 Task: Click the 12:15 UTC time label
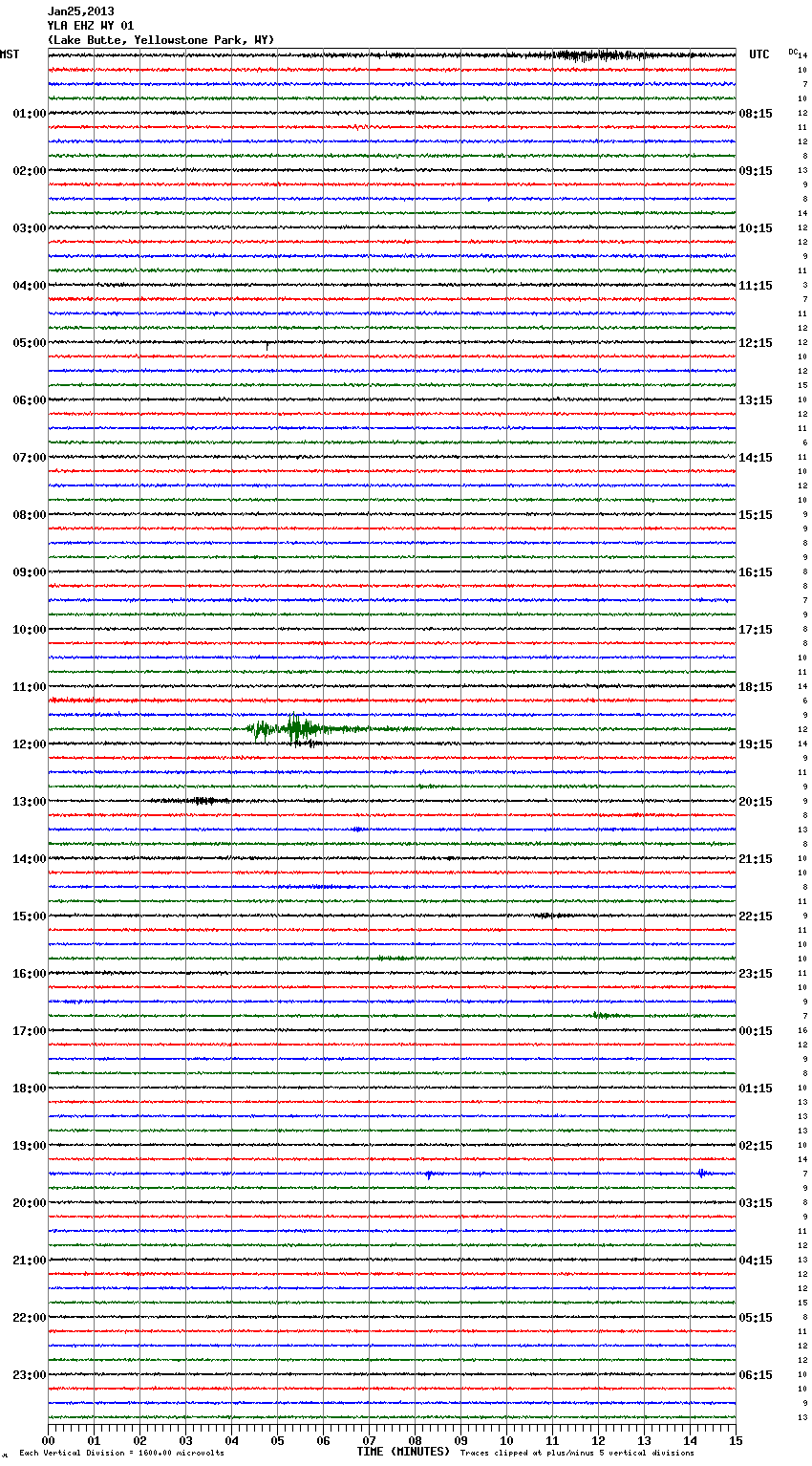[756, 343]
